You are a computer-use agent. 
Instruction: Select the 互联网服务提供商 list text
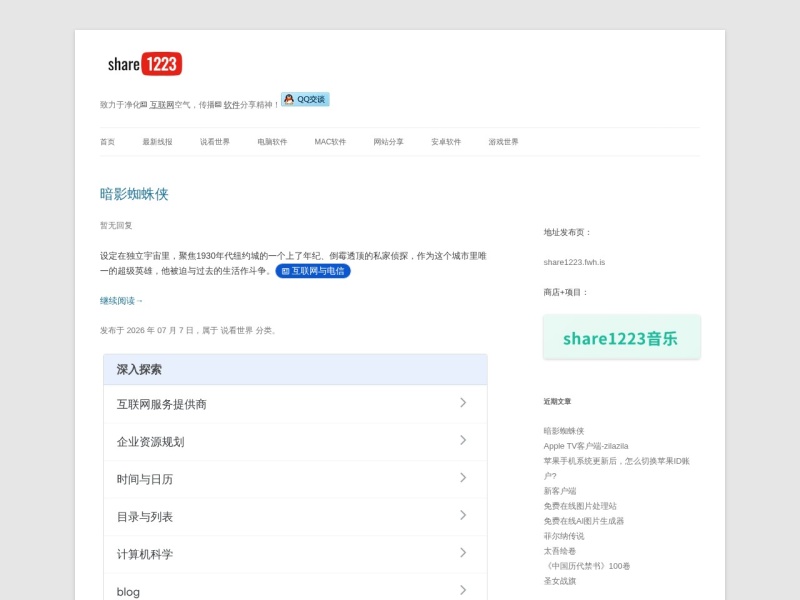[162, 405]
